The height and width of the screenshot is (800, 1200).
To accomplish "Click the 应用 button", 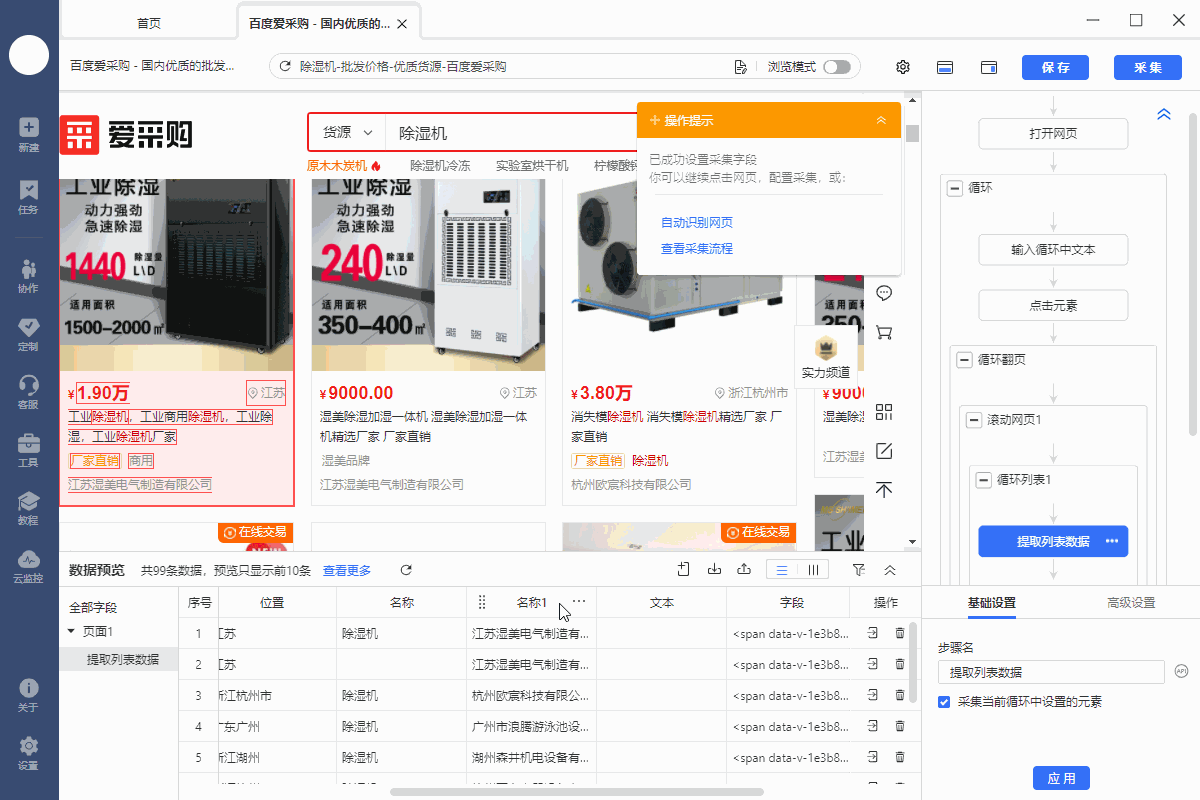I will (1061, 778).
